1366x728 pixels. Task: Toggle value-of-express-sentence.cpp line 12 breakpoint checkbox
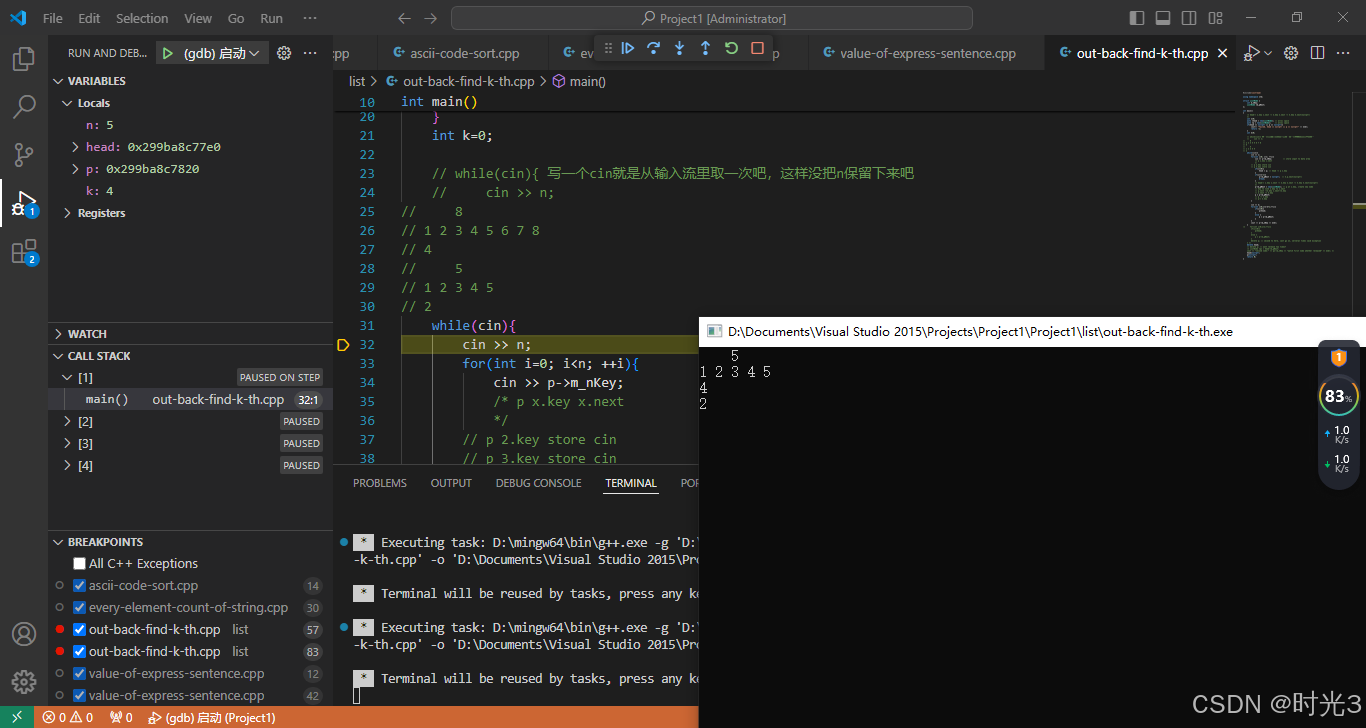coord(79,674)
